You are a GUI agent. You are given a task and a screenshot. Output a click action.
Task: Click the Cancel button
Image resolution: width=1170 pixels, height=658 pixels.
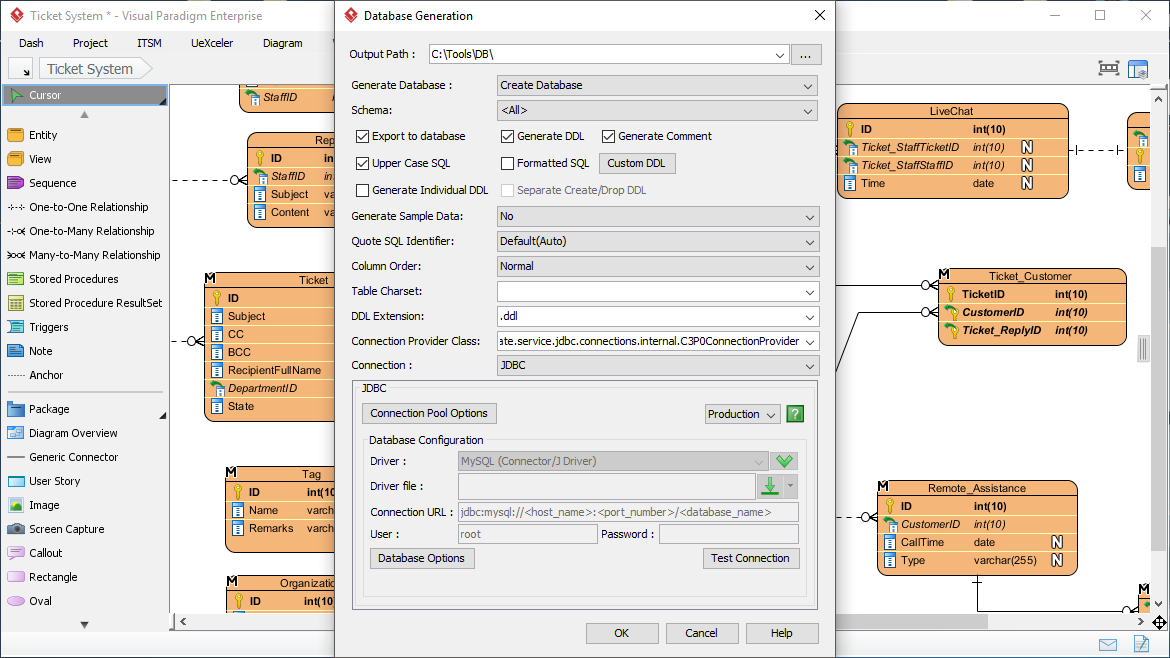point(702,633)
